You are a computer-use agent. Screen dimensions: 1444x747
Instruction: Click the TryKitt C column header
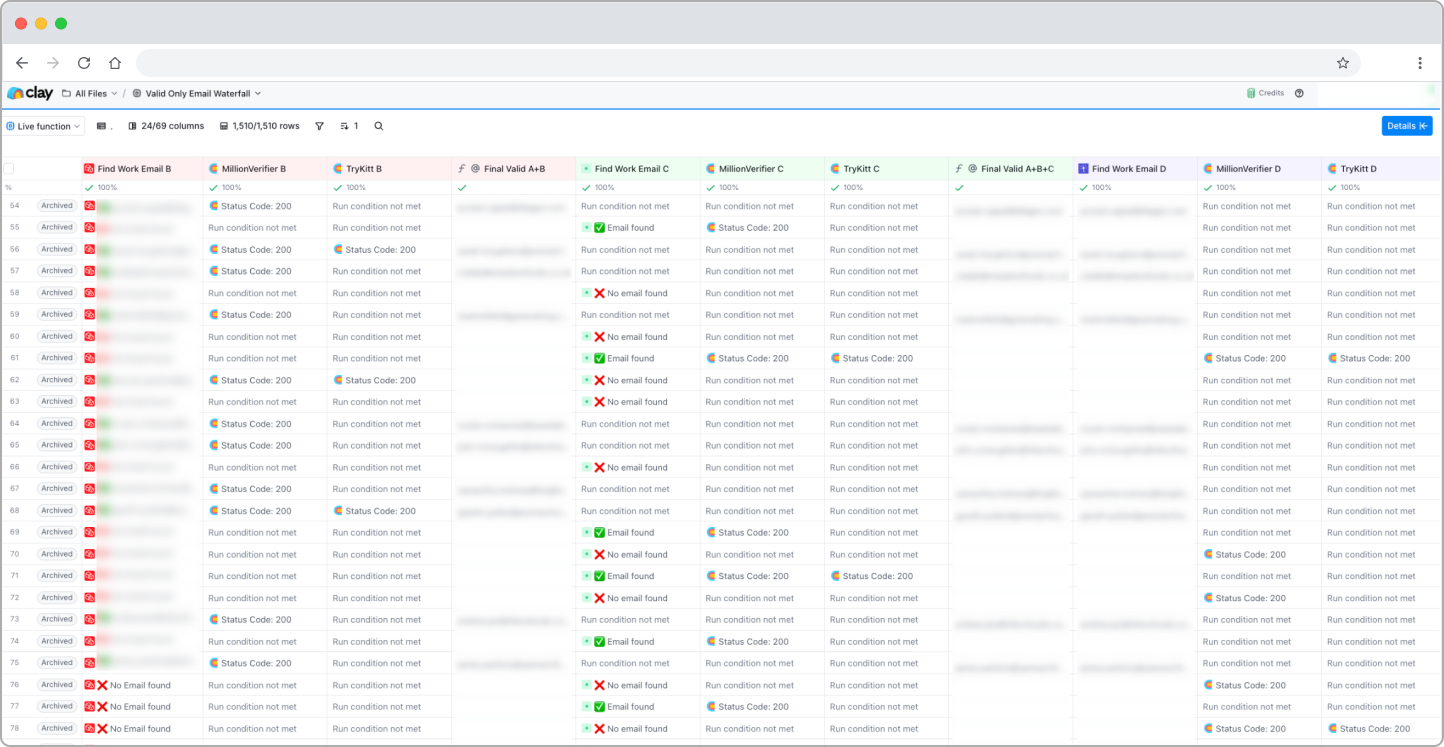pos(886,169)
